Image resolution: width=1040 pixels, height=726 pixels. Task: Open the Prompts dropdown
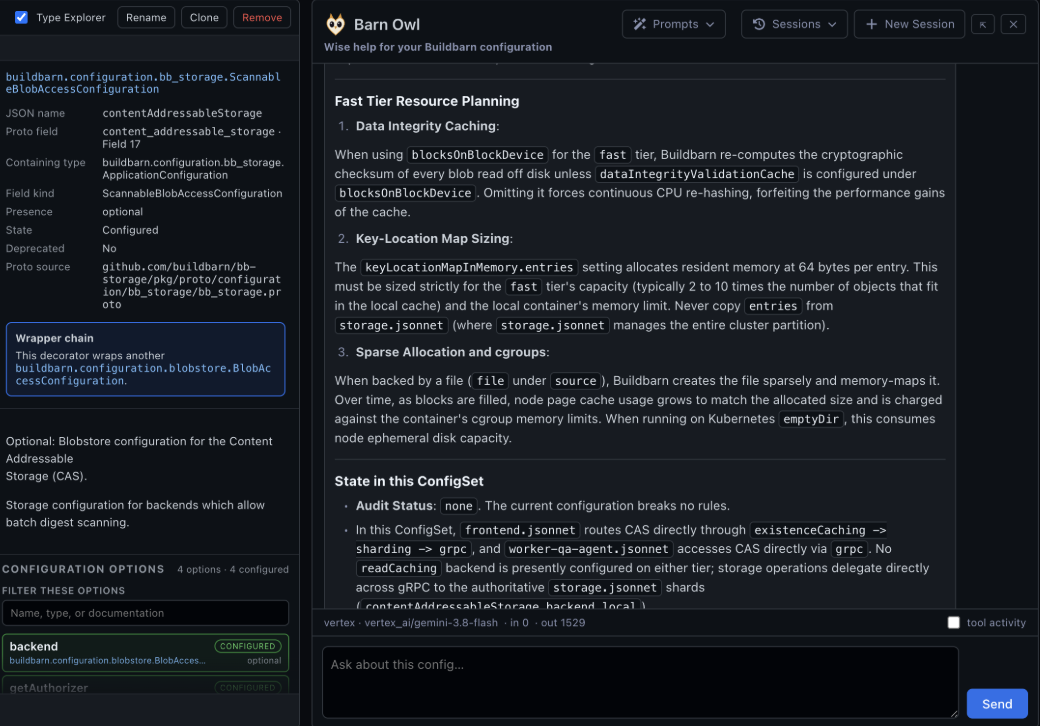(x=673, y=24)
